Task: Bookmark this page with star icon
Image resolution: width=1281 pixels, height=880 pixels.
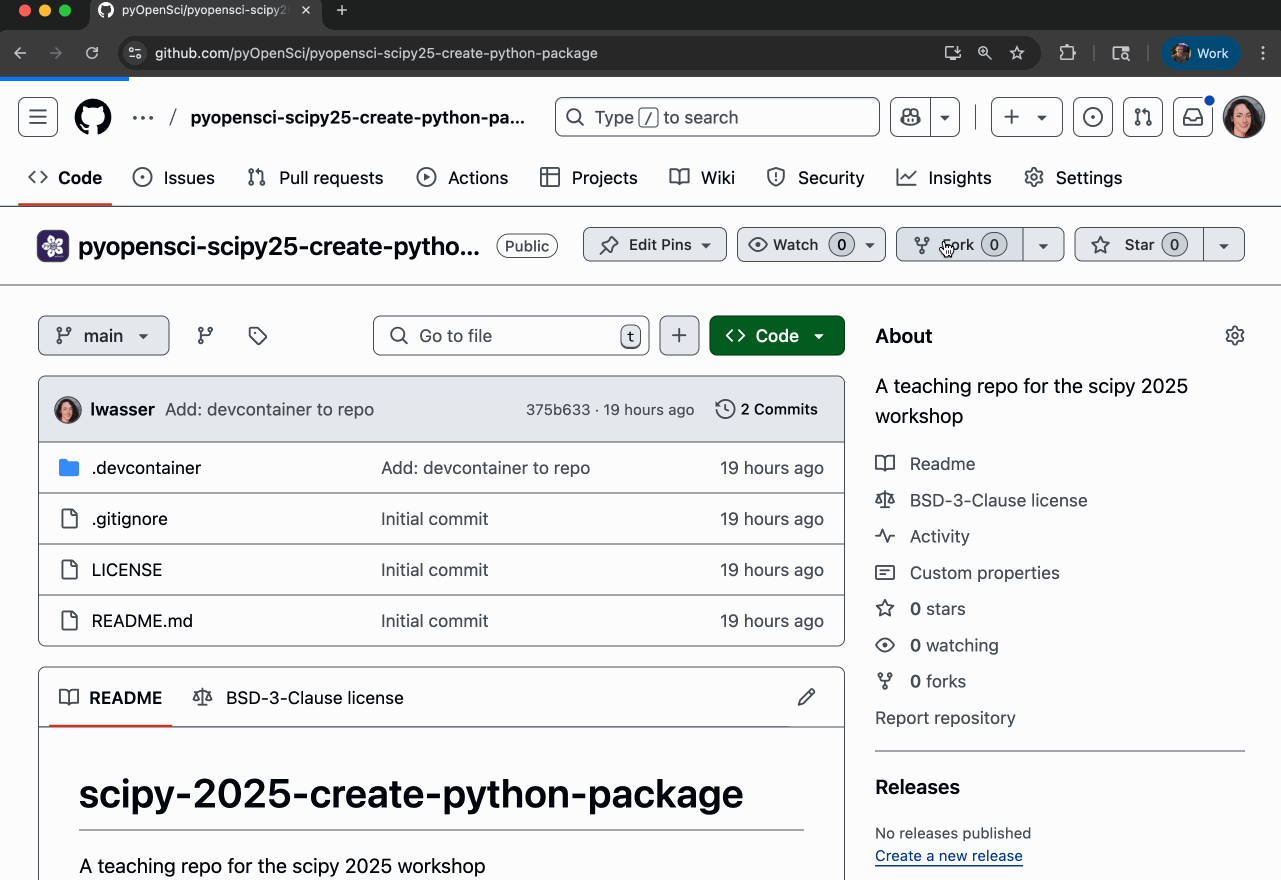Action: (x=1017, y=53)
